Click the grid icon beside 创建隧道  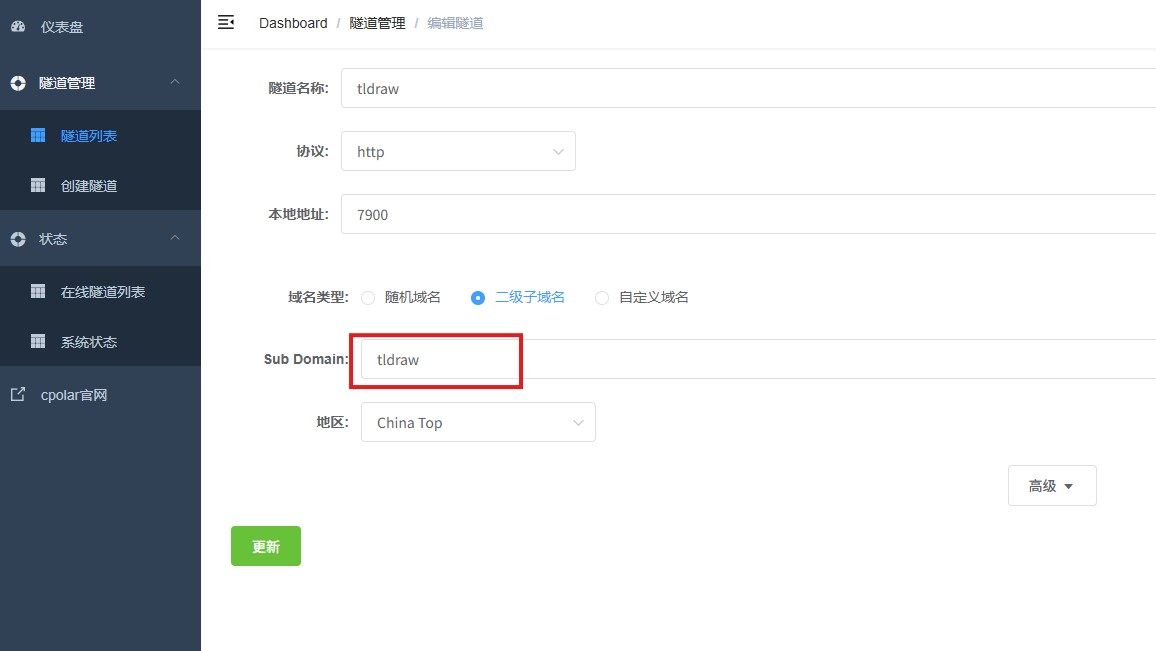38,185
